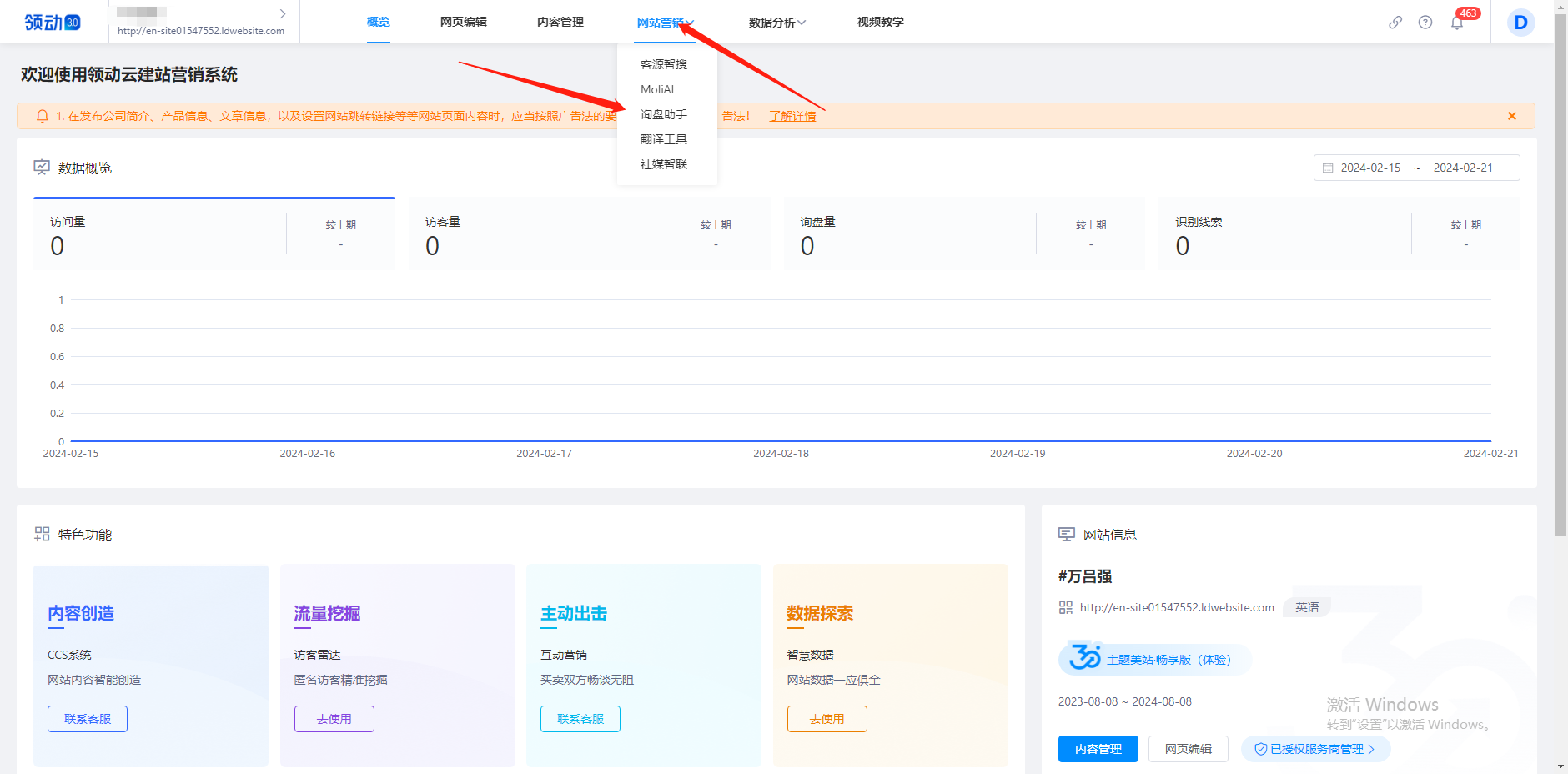Switch to the 视频教学 tab
1568x774 pixels.
coord(878,22)
